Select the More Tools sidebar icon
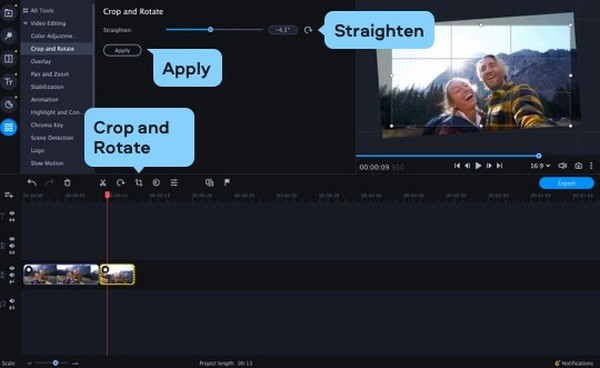 [8, 127]
